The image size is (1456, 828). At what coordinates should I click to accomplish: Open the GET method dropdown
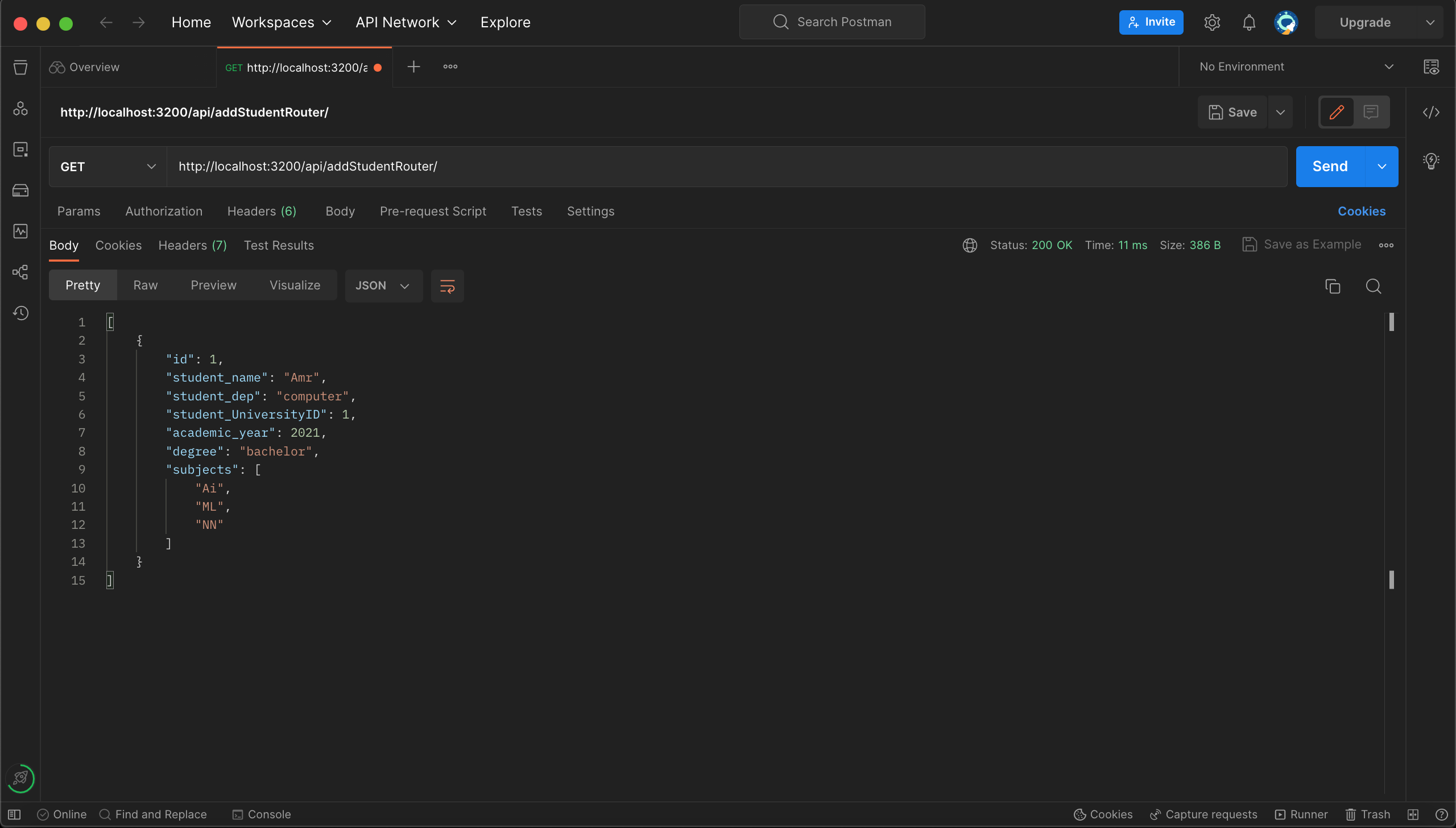click(108, 167)
